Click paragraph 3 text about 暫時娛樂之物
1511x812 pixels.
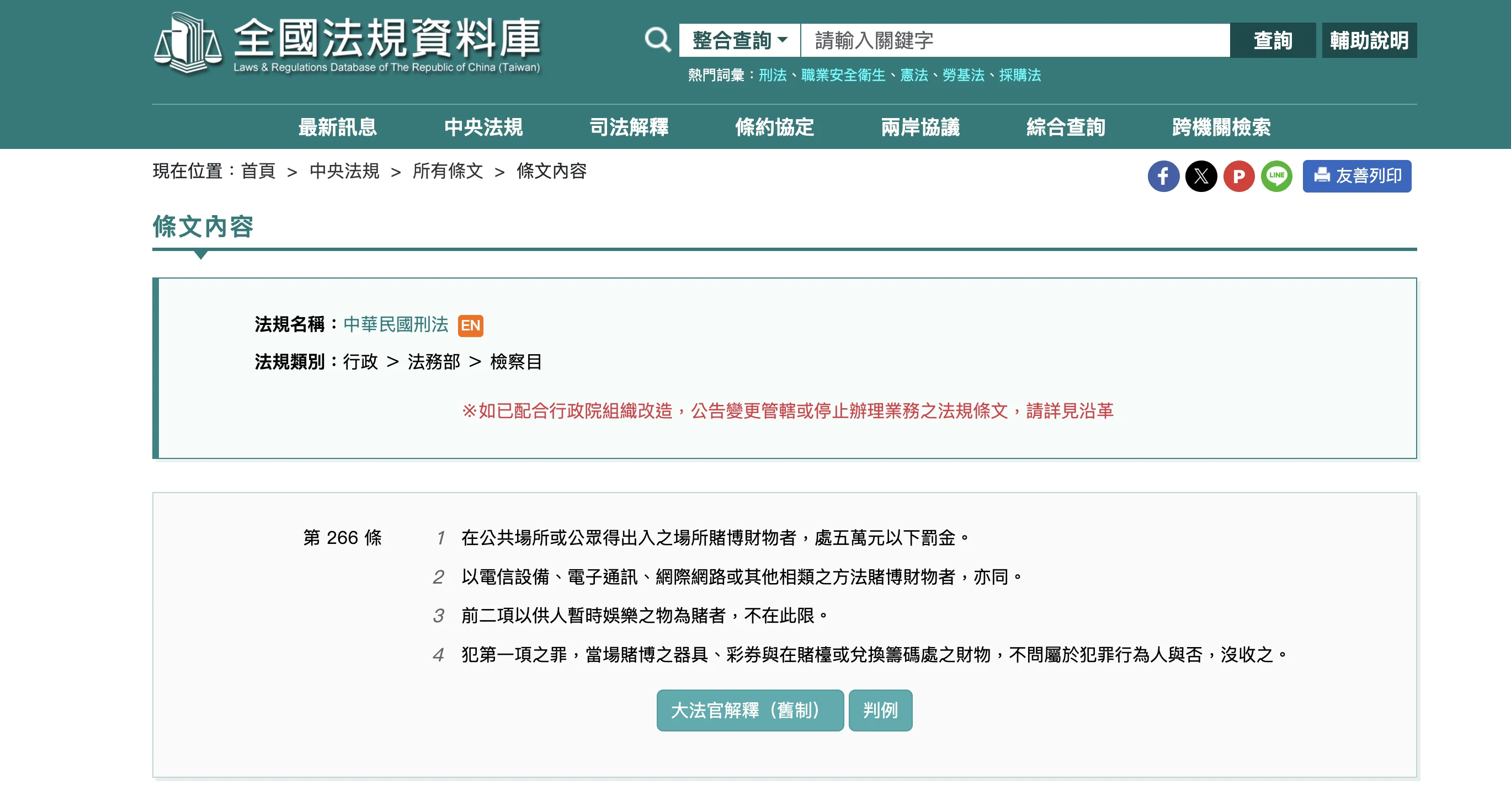(645, 616)
